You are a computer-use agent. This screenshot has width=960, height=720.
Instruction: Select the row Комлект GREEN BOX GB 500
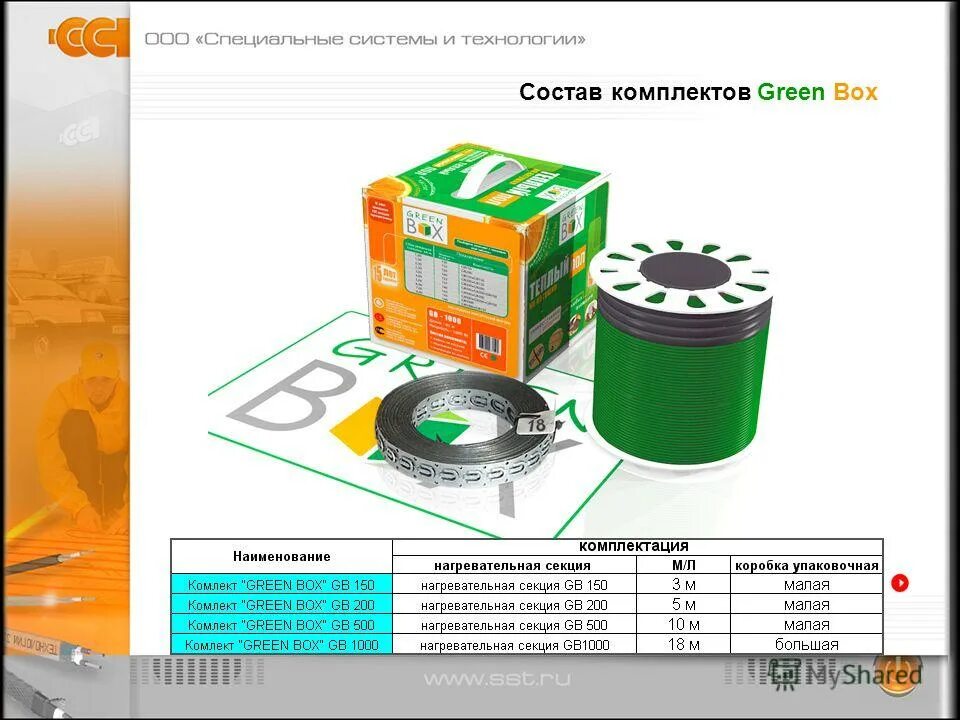click(x=282, y=624)
